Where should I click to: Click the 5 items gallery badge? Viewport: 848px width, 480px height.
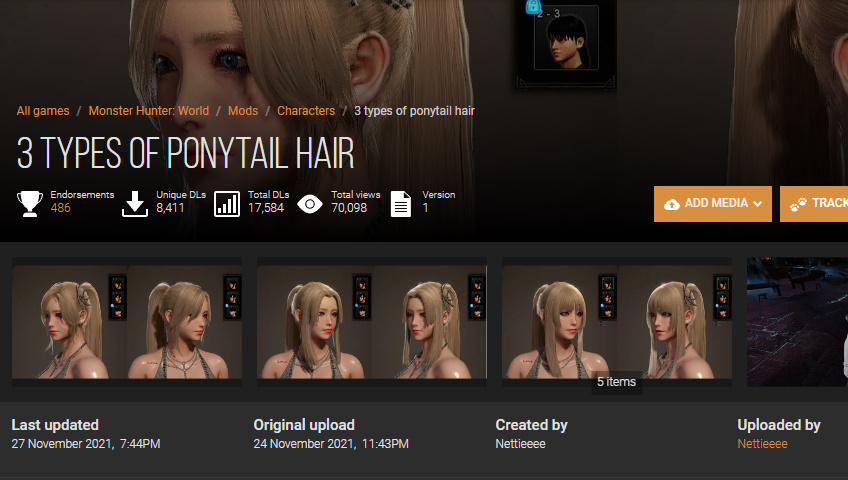coord(617,382)
